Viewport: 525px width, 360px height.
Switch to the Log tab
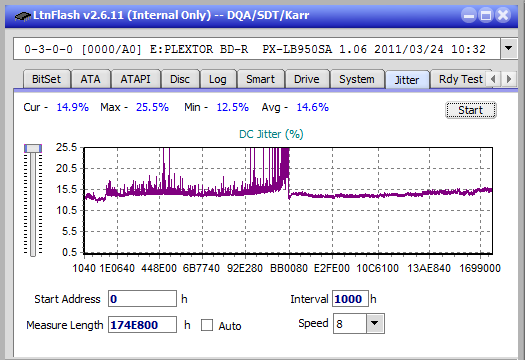point(218,79)
